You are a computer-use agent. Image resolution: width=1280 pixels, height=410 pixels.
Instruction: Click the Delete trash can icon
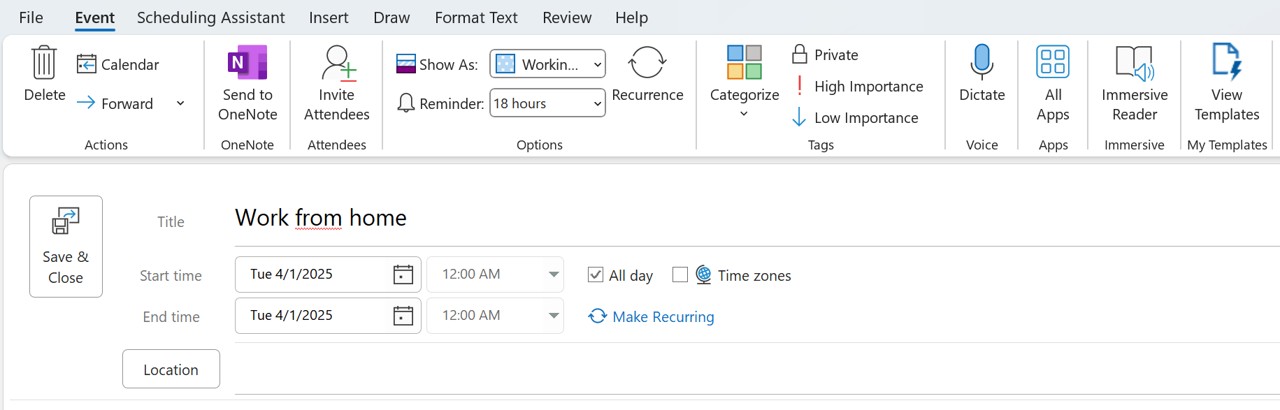[44, 62]
